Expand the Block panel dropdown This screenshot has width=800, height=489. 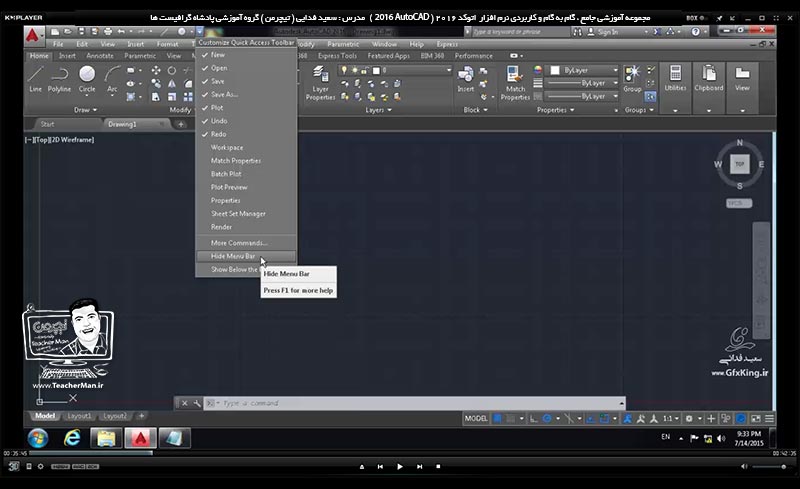(x=475, y=110)
